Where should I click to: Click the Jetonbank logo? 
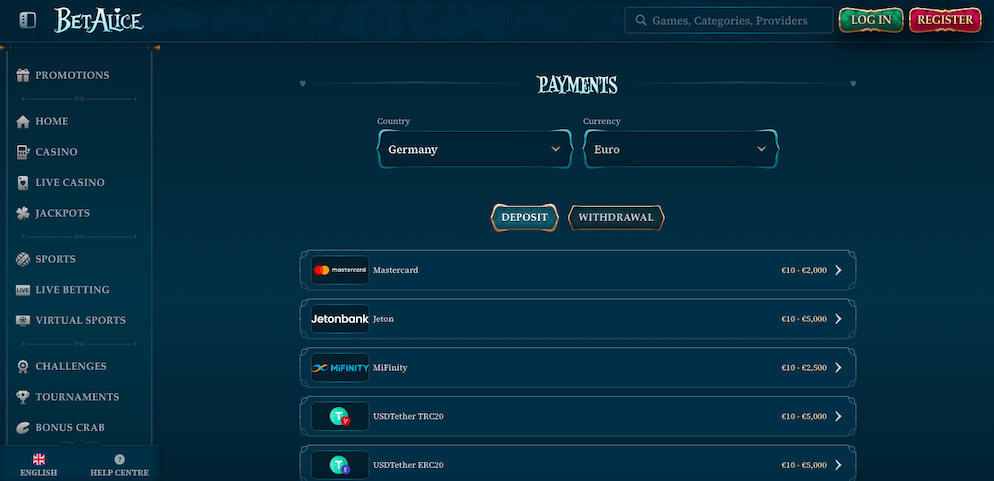coord(340,319)
